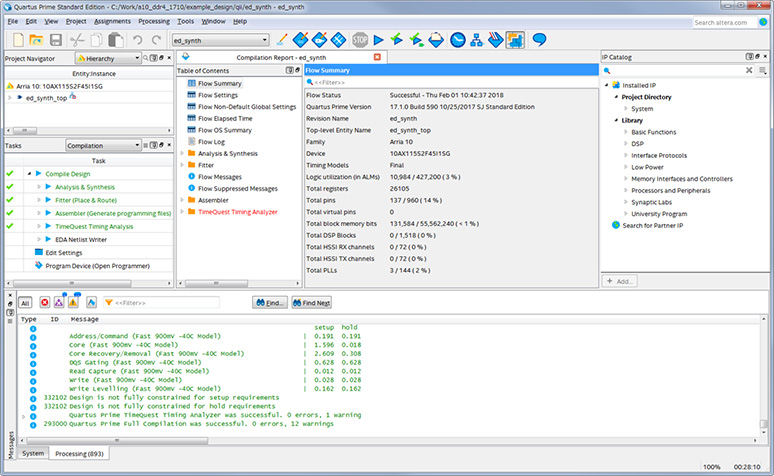Image resolution: width=774 pixels, height=476 pixels.
Task: Click the blue speech bubble toolbar icon
Action: coord(539,39)
